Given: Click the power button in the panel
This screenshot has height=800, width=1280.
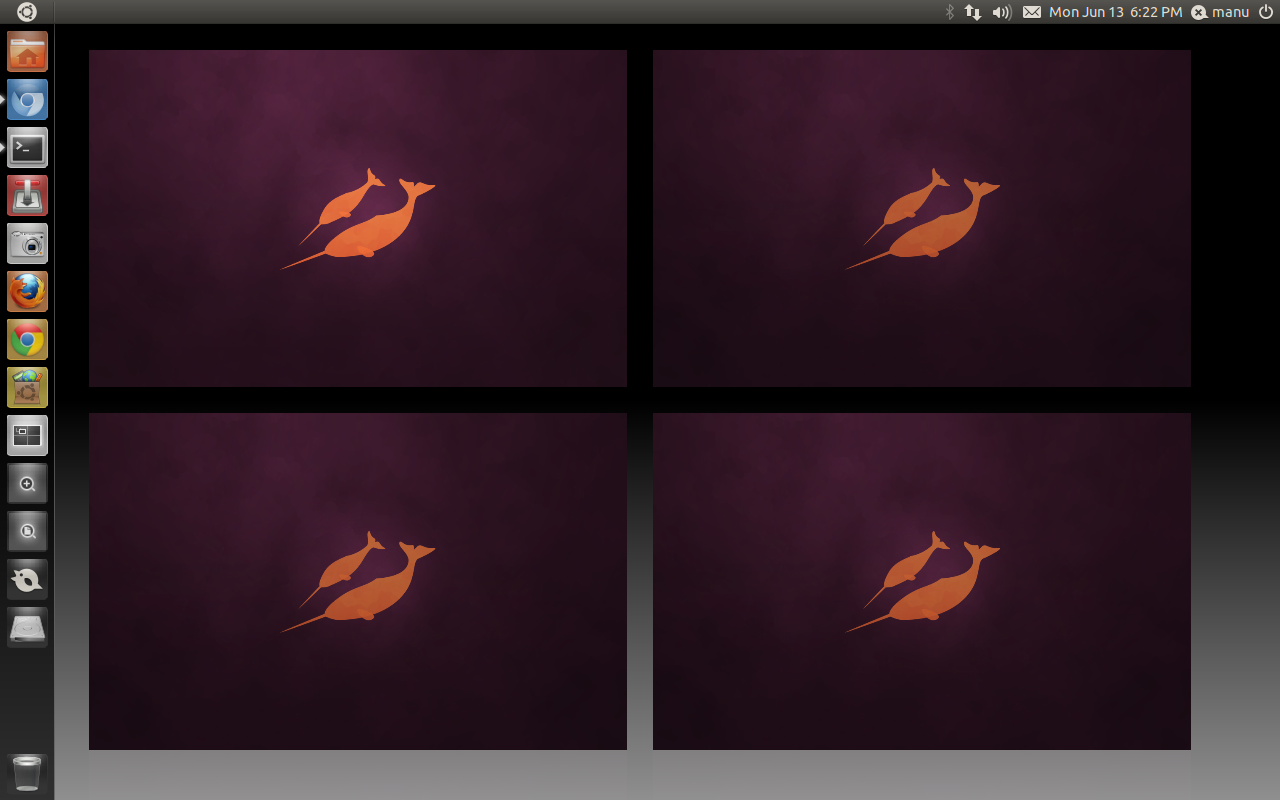Looking at the screenshot, I should click(1266, 12).
